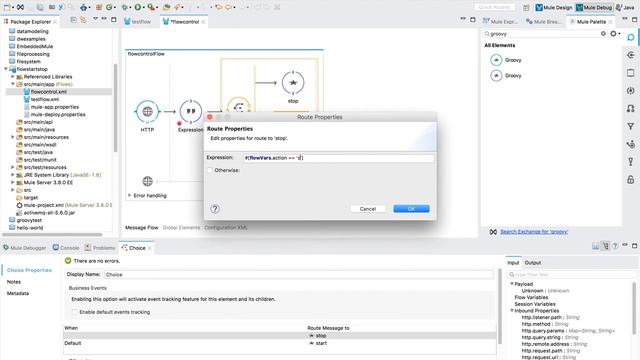Expand the Error handling section
The height and width of the screenshot is (360, 640).
point(129,196)
